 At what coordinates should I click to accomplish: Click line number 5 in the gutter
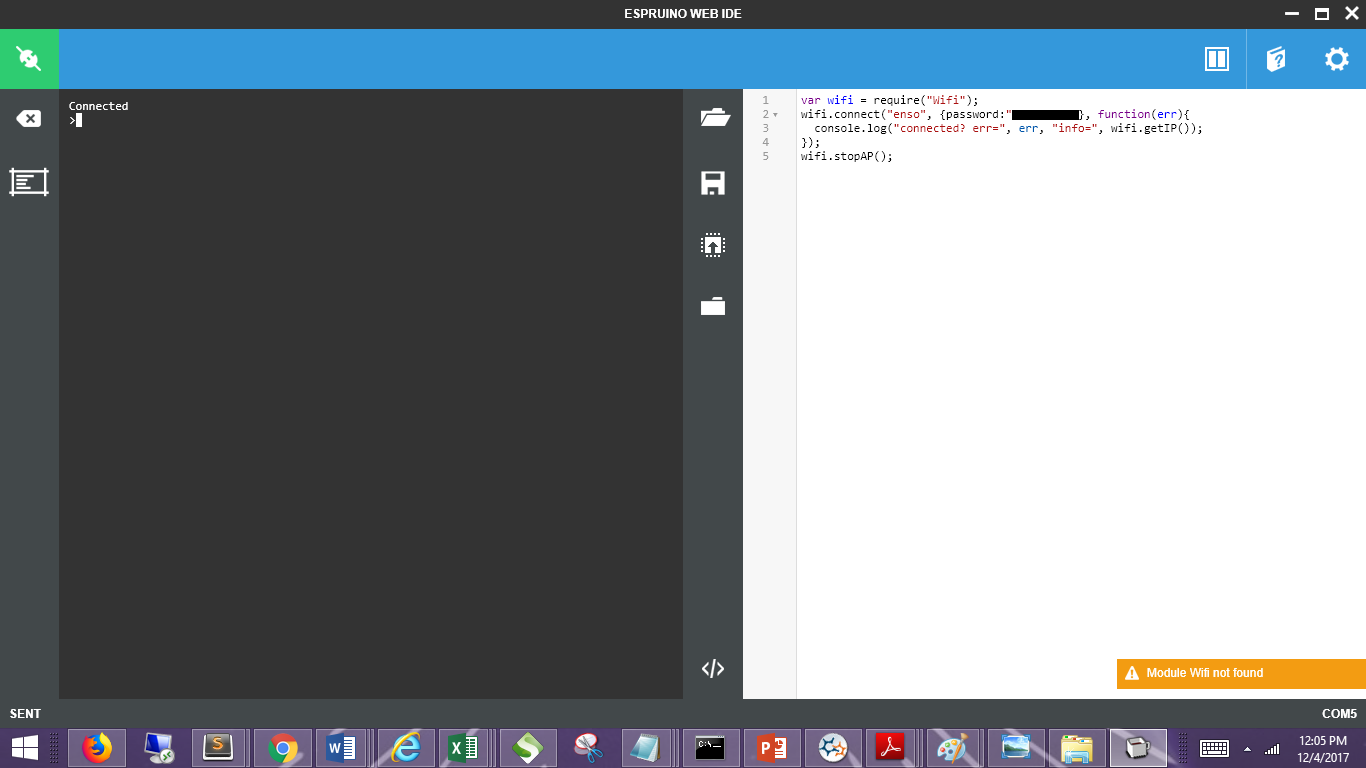[x=766, y=157]
